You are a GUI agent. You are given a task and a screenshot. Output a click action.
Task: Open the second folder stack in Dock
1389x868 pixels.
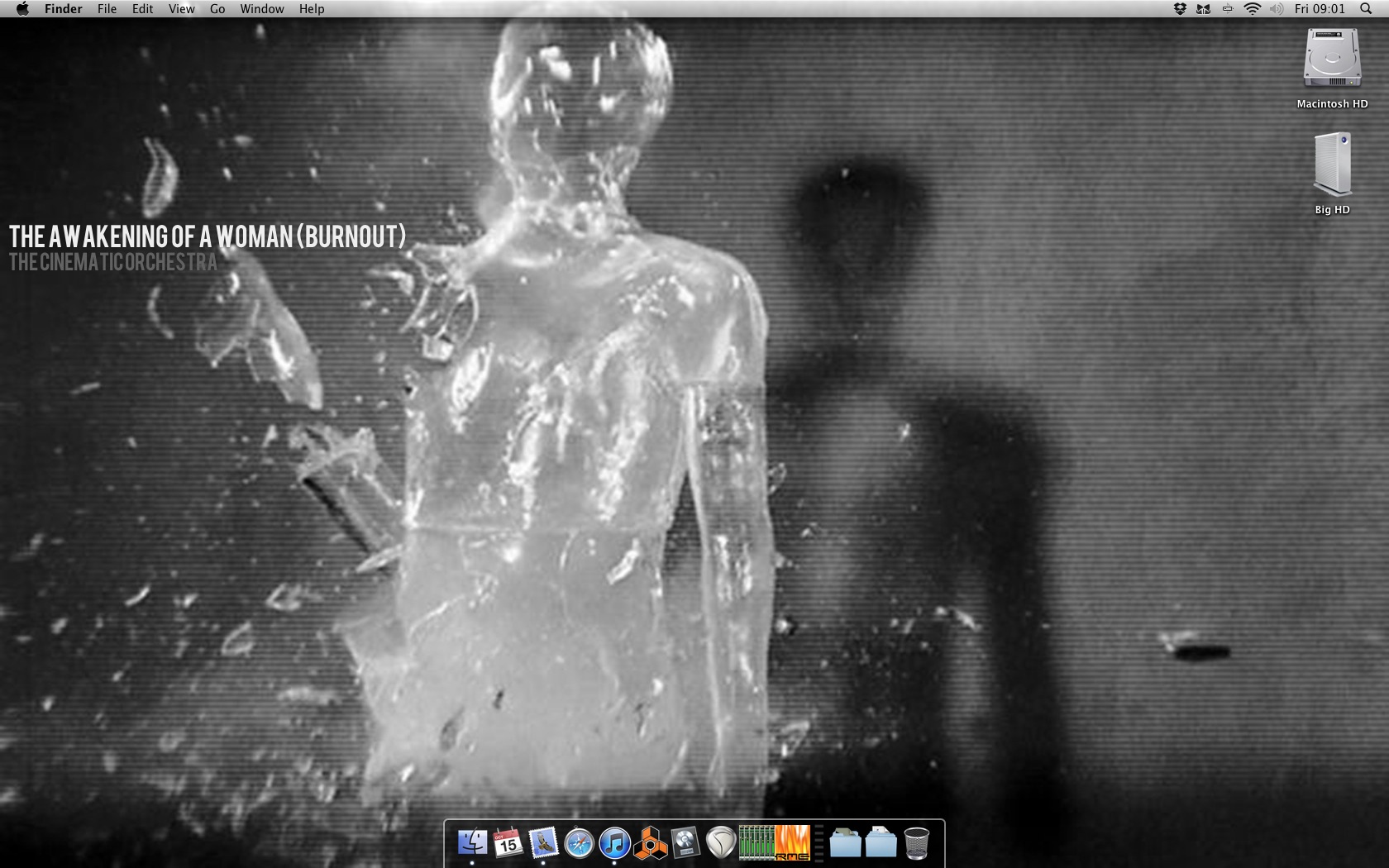[881, 843]
